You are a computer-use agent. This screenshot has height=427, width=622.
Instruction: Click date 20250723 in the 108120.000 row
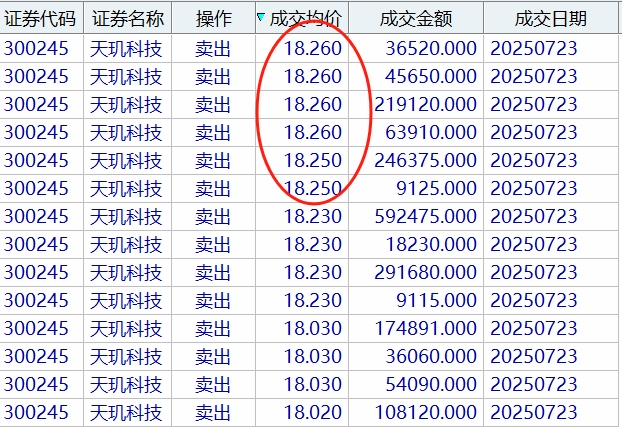coord(534,412)
